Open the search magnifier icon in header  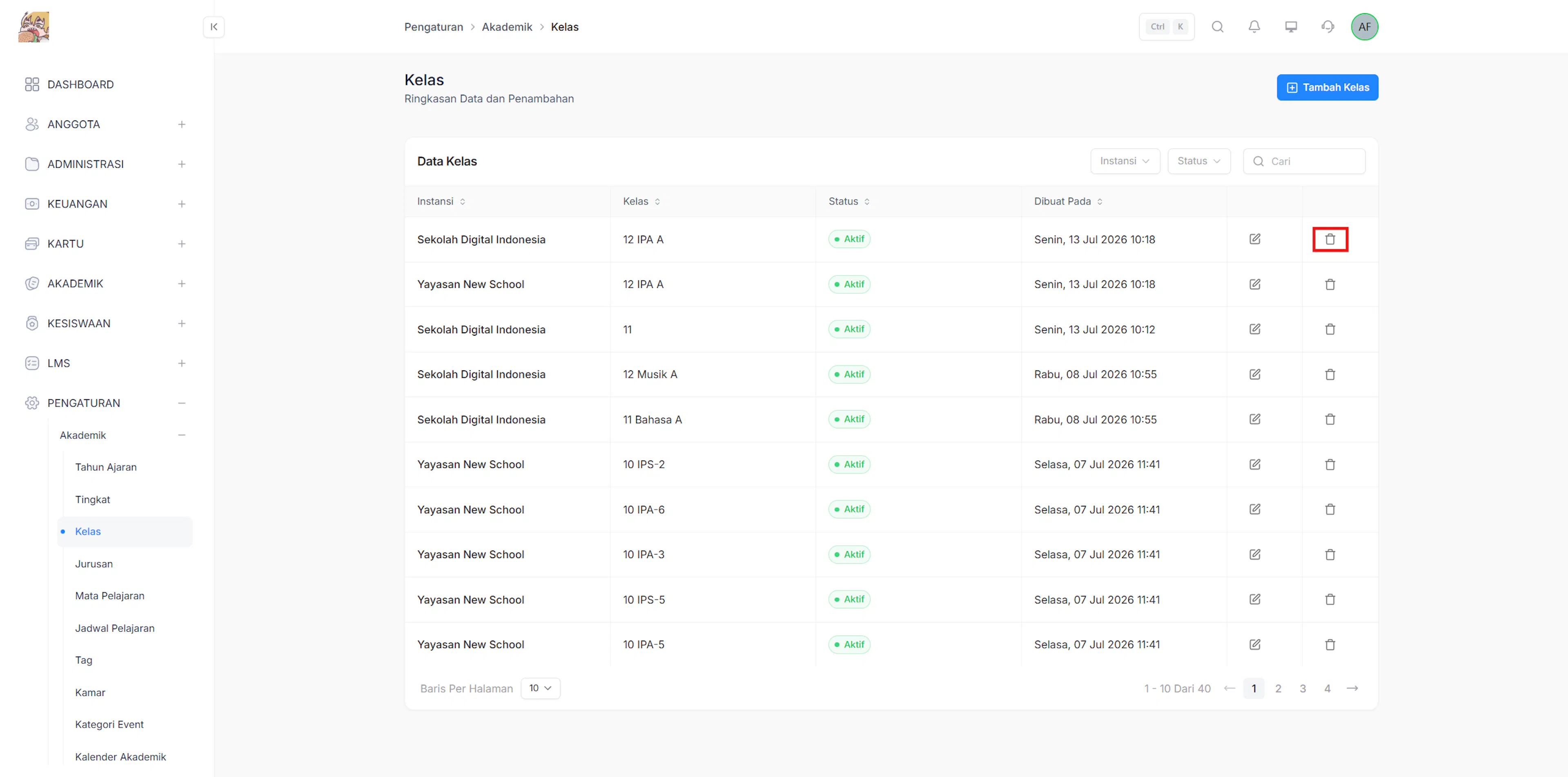point(1217,27)
